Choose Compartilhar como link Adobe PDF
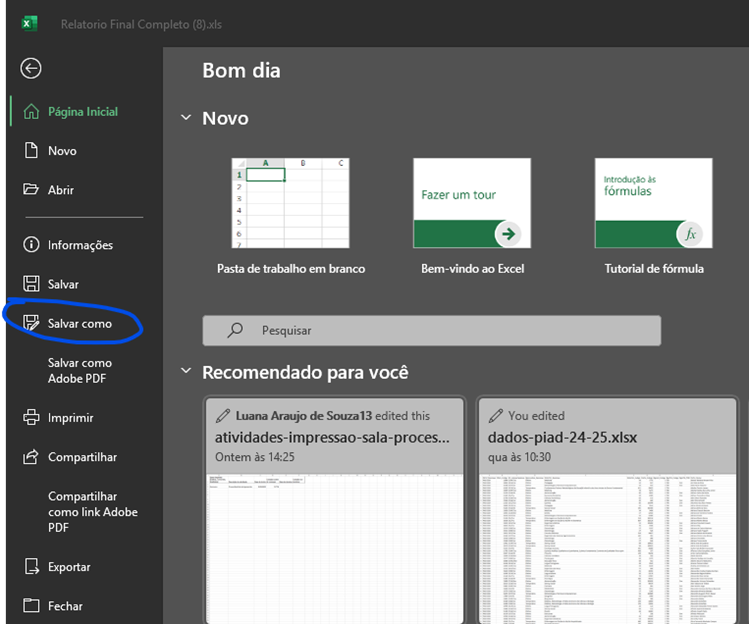This screenshot has width=749, height=624. [x=92, y=512]
